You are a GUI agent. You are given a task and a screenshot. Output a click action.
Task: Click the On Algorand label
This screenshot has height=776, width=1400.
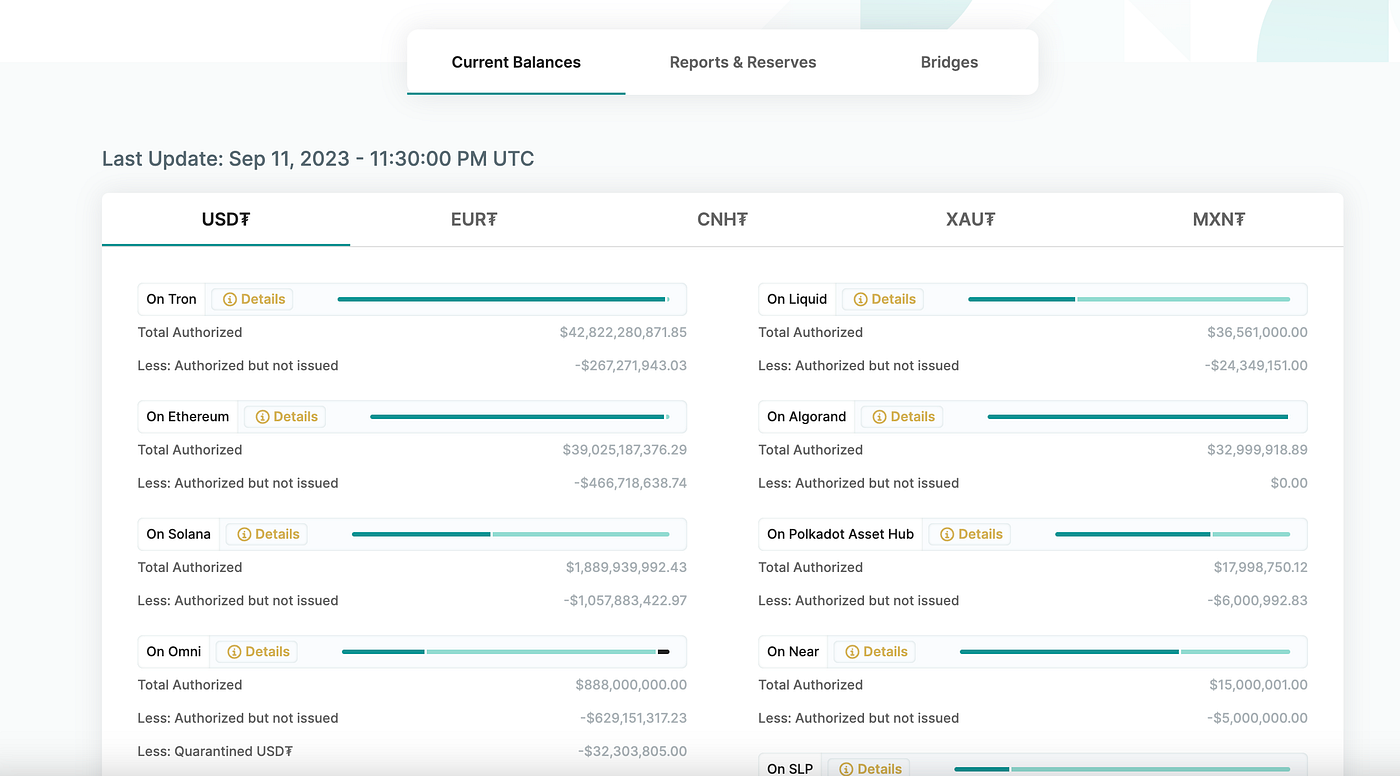[x=807, y=417]
